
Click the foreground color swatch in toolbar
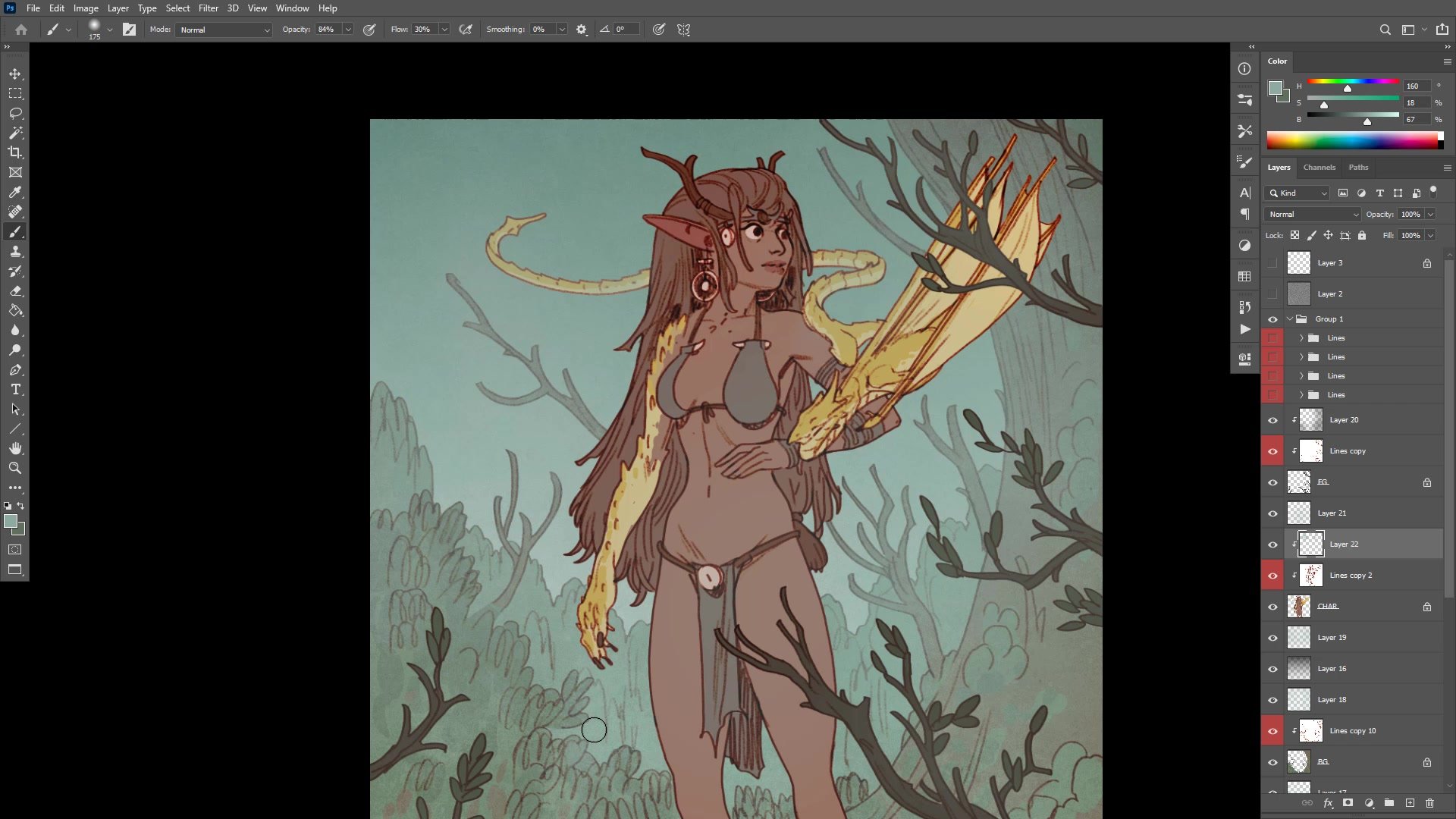click(x=10, y=521)
